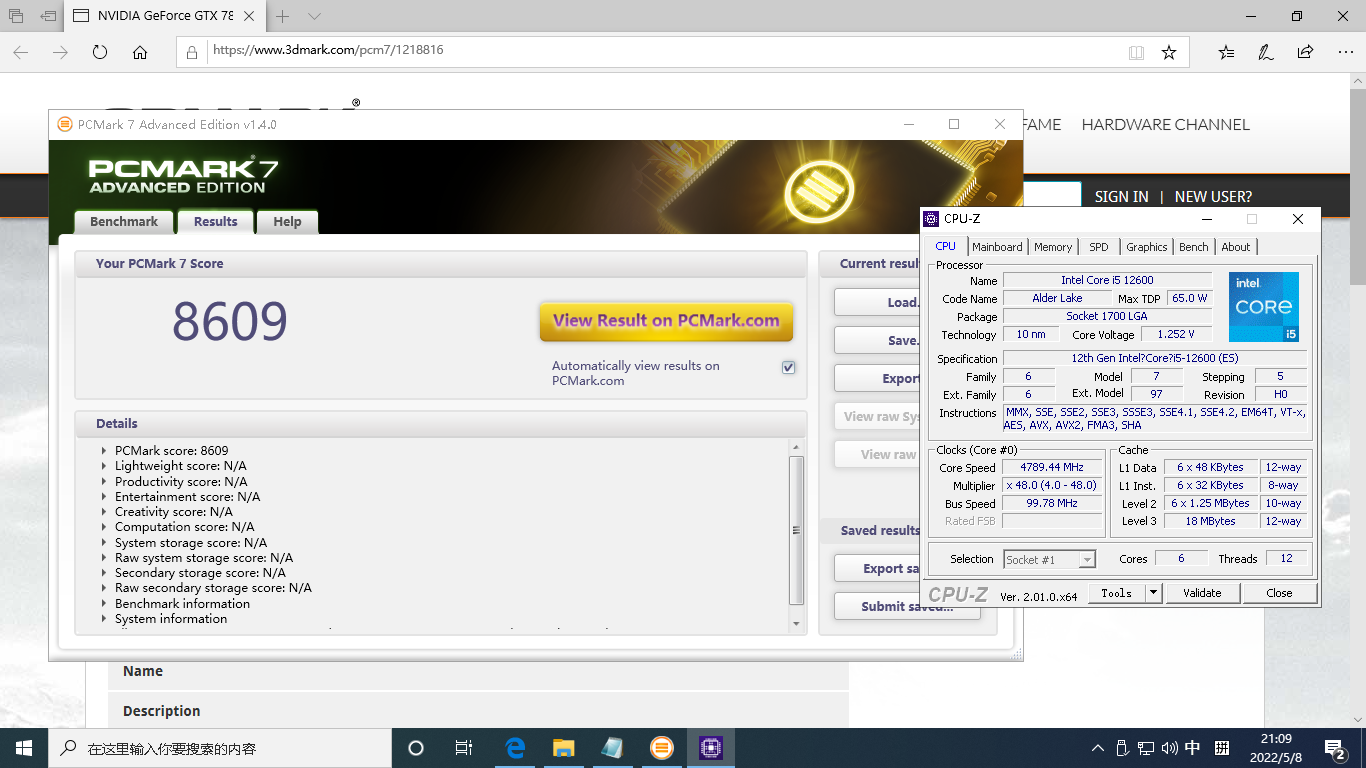This screenshot has height=768, width=1366.
Task: Open CPU-Z Memory tab
Action: pos(1053,247)
